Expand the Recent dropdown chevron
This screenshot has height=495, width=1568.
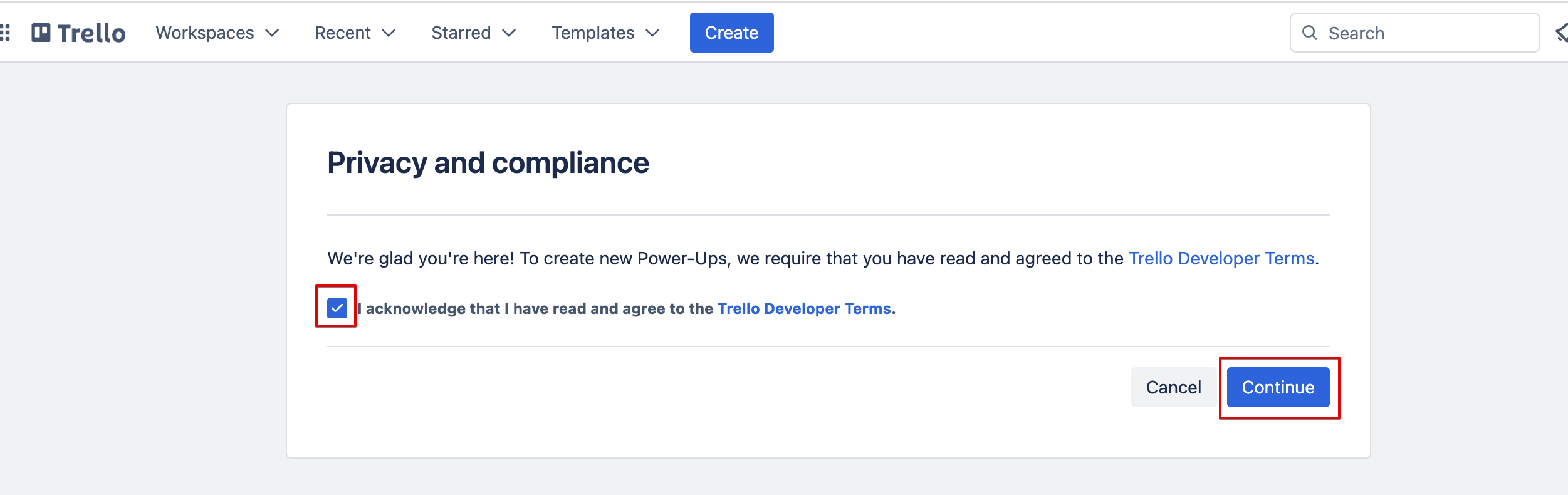click(x=389, y=33)
